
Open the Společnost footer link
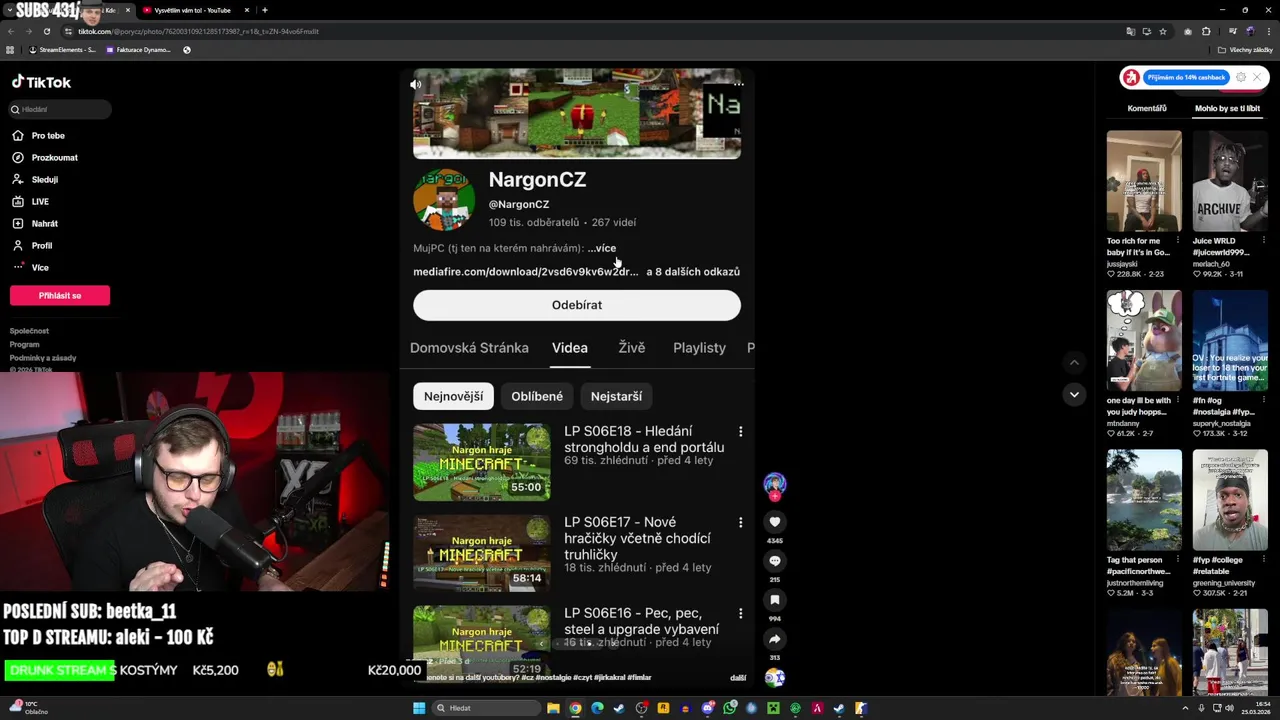(x=29, y=331)
